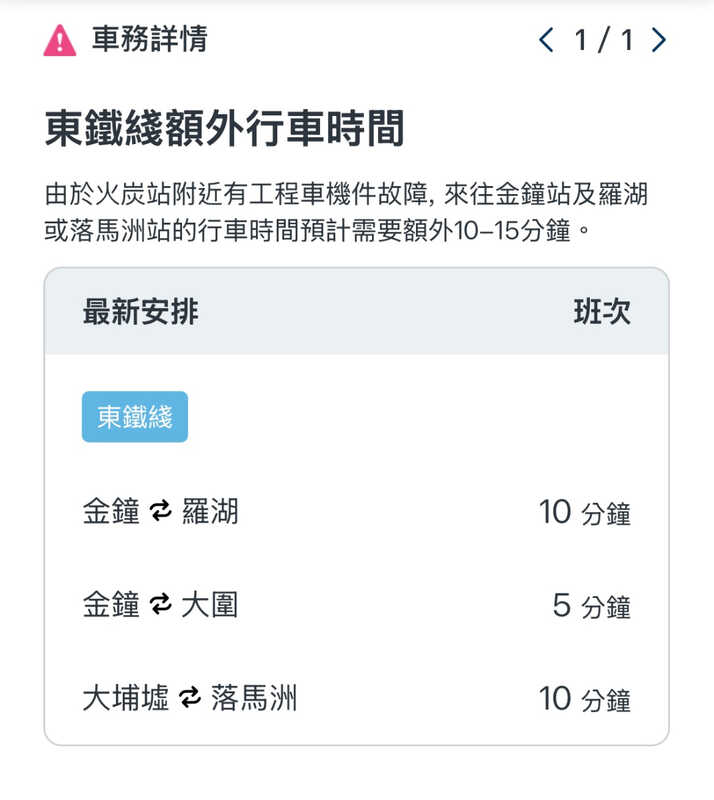
Task: Click the 10 分鐘 value for 落馬洲 row
Action: pyautogui.click(x=585, y=699)
